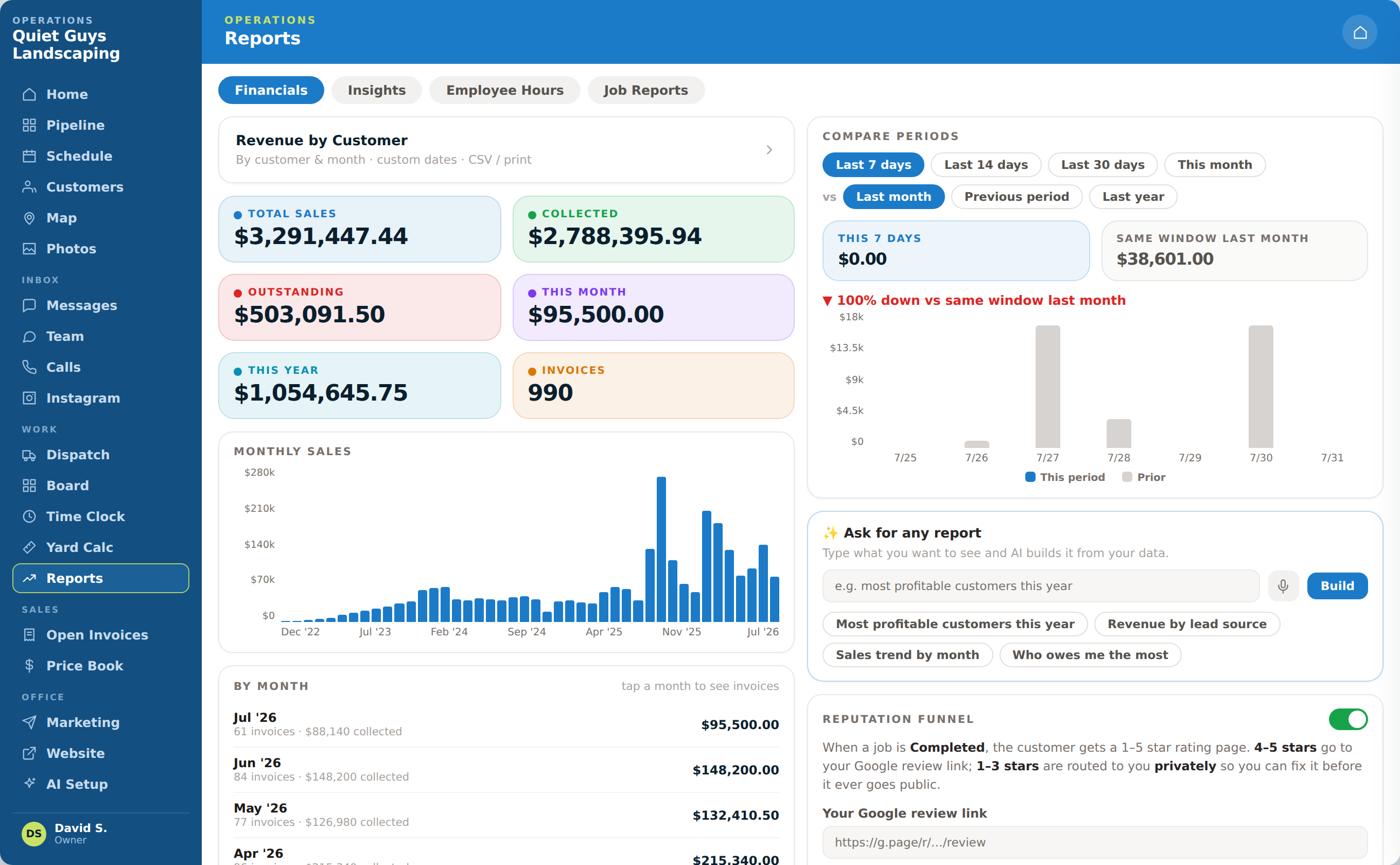The width and height of the screenshot is (1400, 865).
Task: Select the Customers people icon
Action: (x=29, y=187)
